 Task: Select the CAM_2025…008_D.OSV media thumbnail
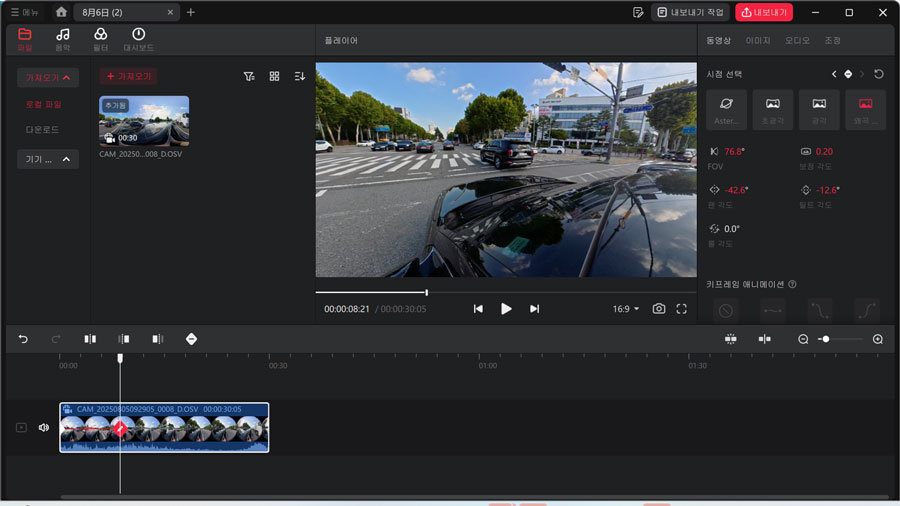point(144,121)
